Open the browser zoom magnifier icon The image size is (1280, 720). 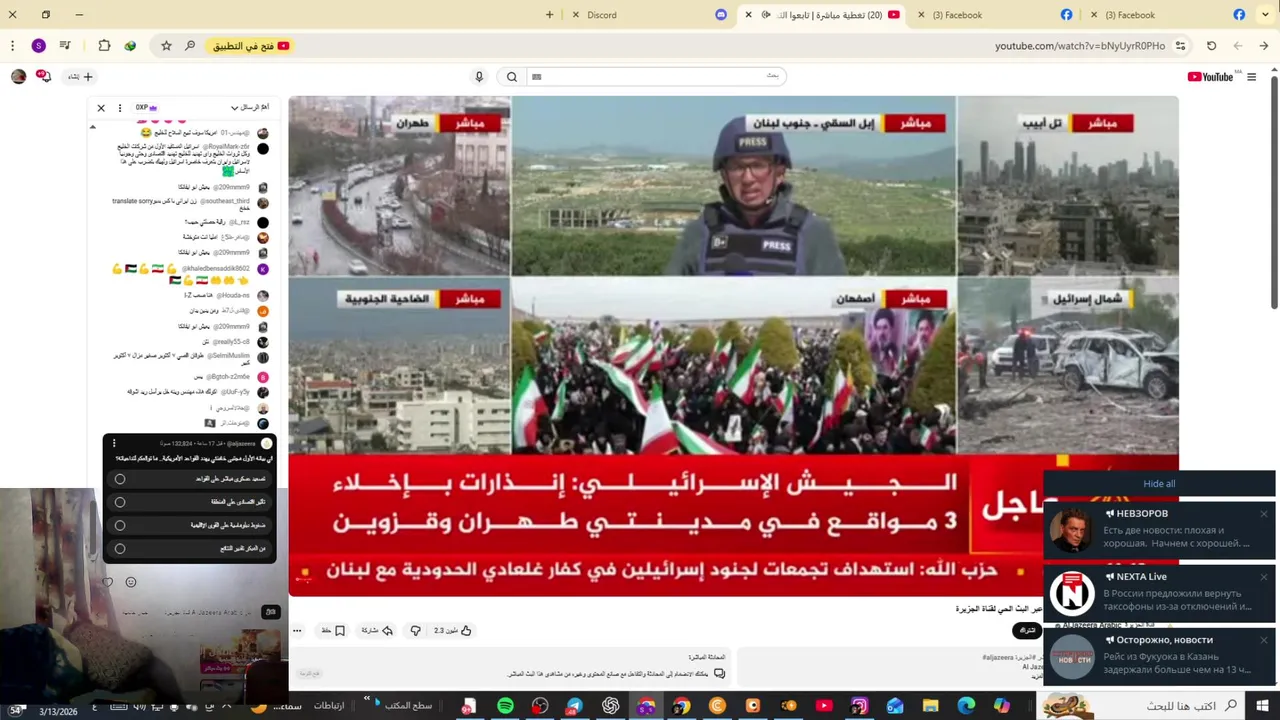(190, 46)
